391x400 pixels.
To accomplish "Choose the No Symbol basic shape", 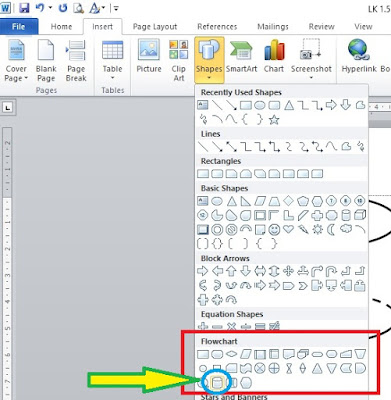I will click(x=231, y=230).
